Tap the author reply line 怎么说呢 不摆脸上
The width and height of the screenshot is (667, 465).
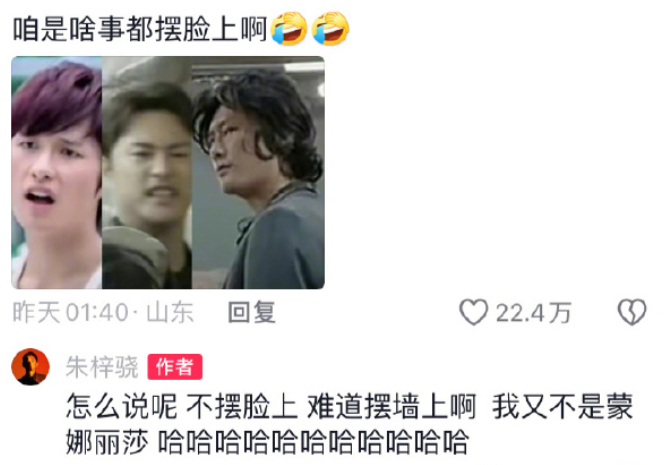coord(182,406)
